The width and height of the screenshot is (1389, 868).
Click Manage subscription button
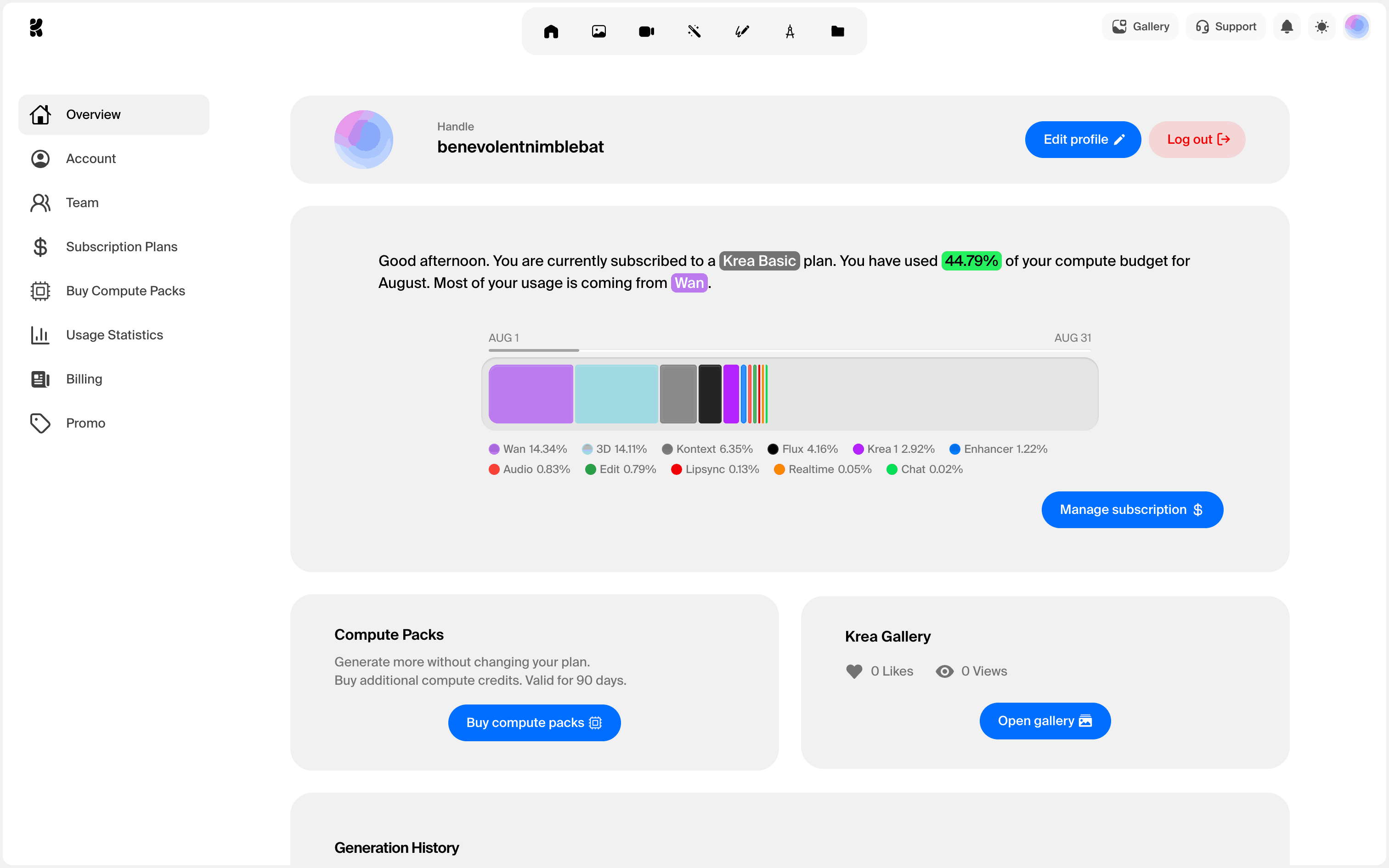(1131, 510)
